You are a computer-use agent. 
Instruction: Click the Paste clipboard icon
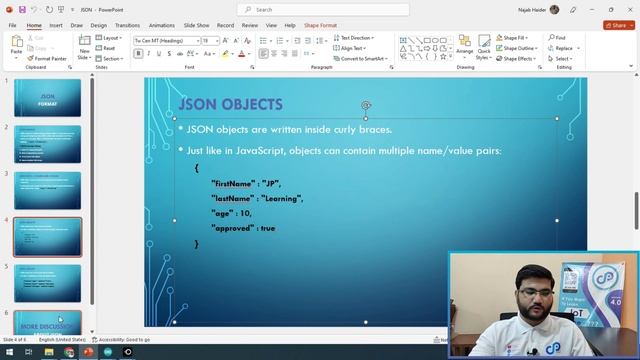(17, 42)
